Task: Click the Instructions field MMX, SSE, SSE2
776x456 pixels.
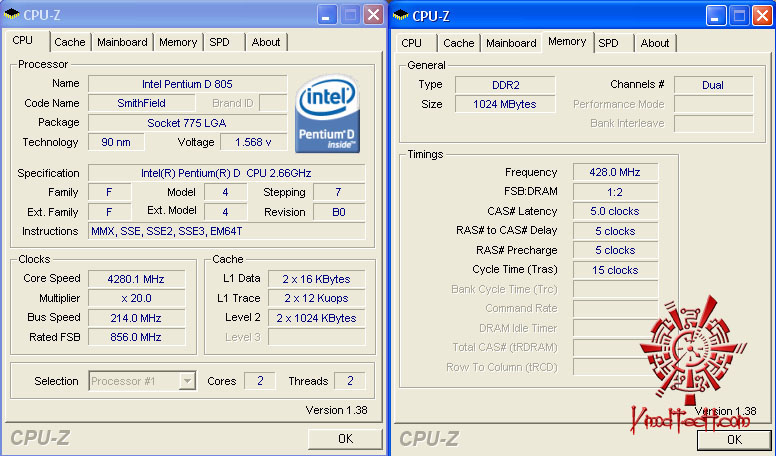Action: click(227, 231)
